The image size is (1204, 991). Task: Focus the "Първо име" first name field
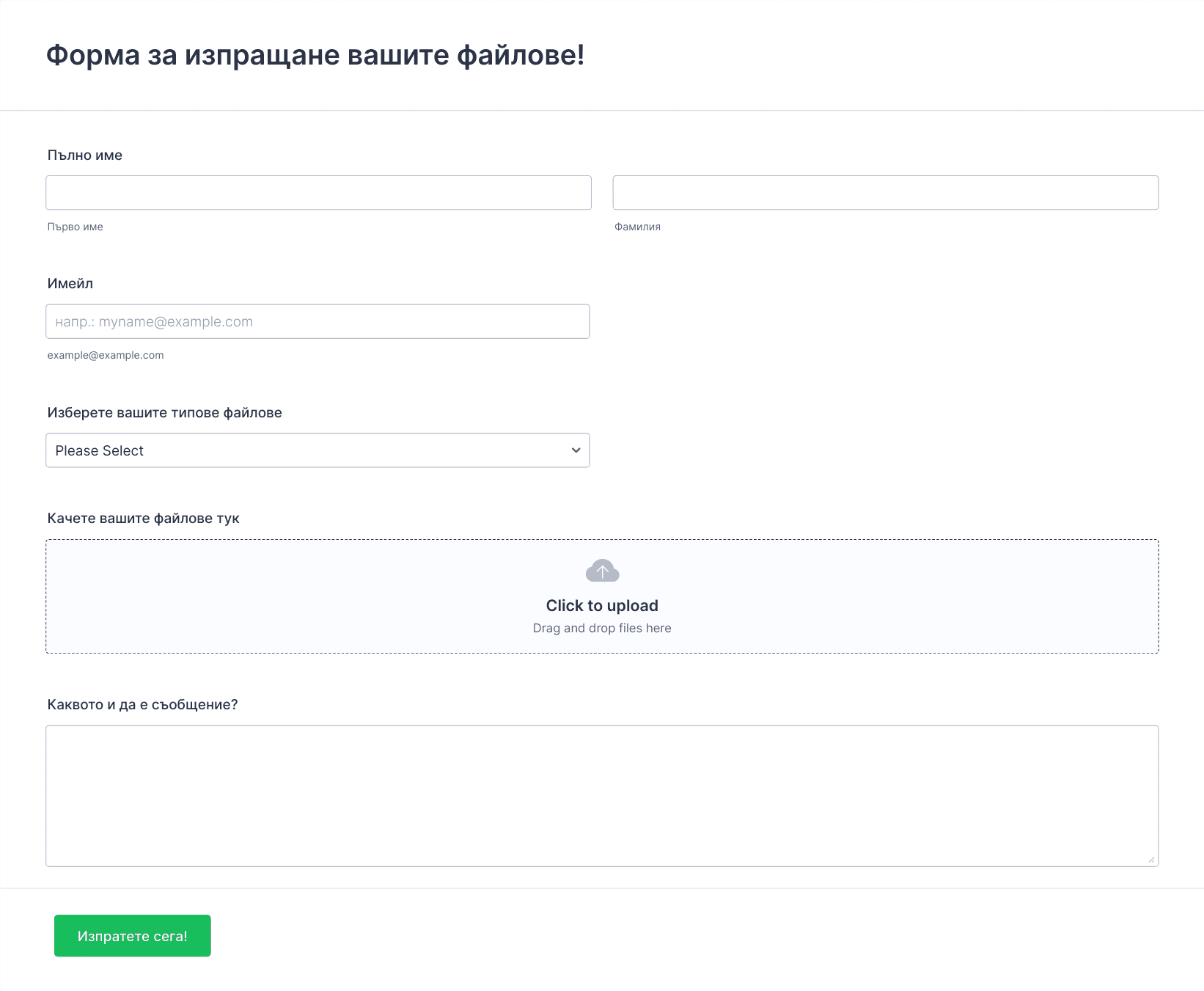(x=318, y=193)
